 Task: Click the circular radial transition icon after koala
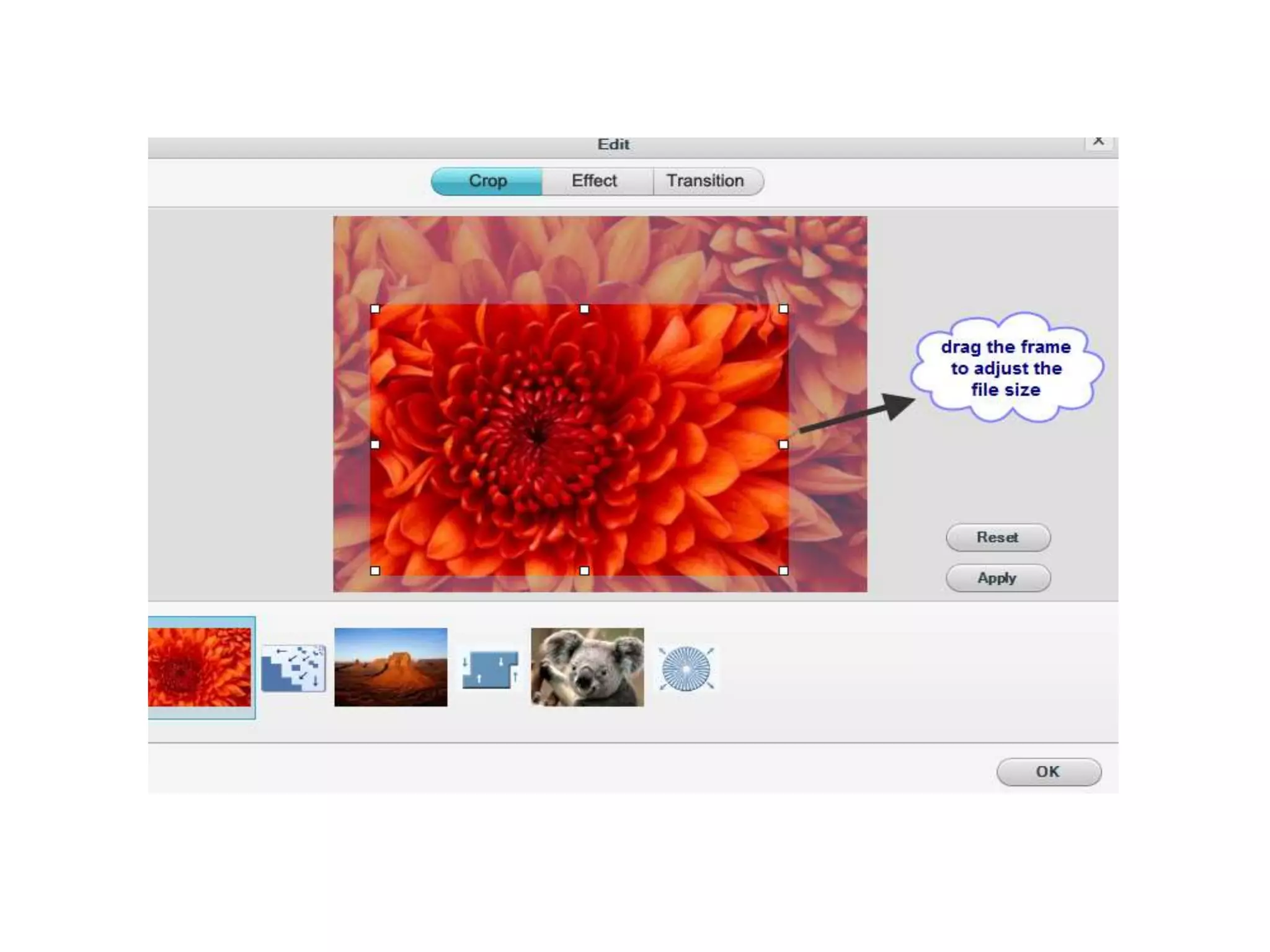pyautogui.click(x=686, y=668)
